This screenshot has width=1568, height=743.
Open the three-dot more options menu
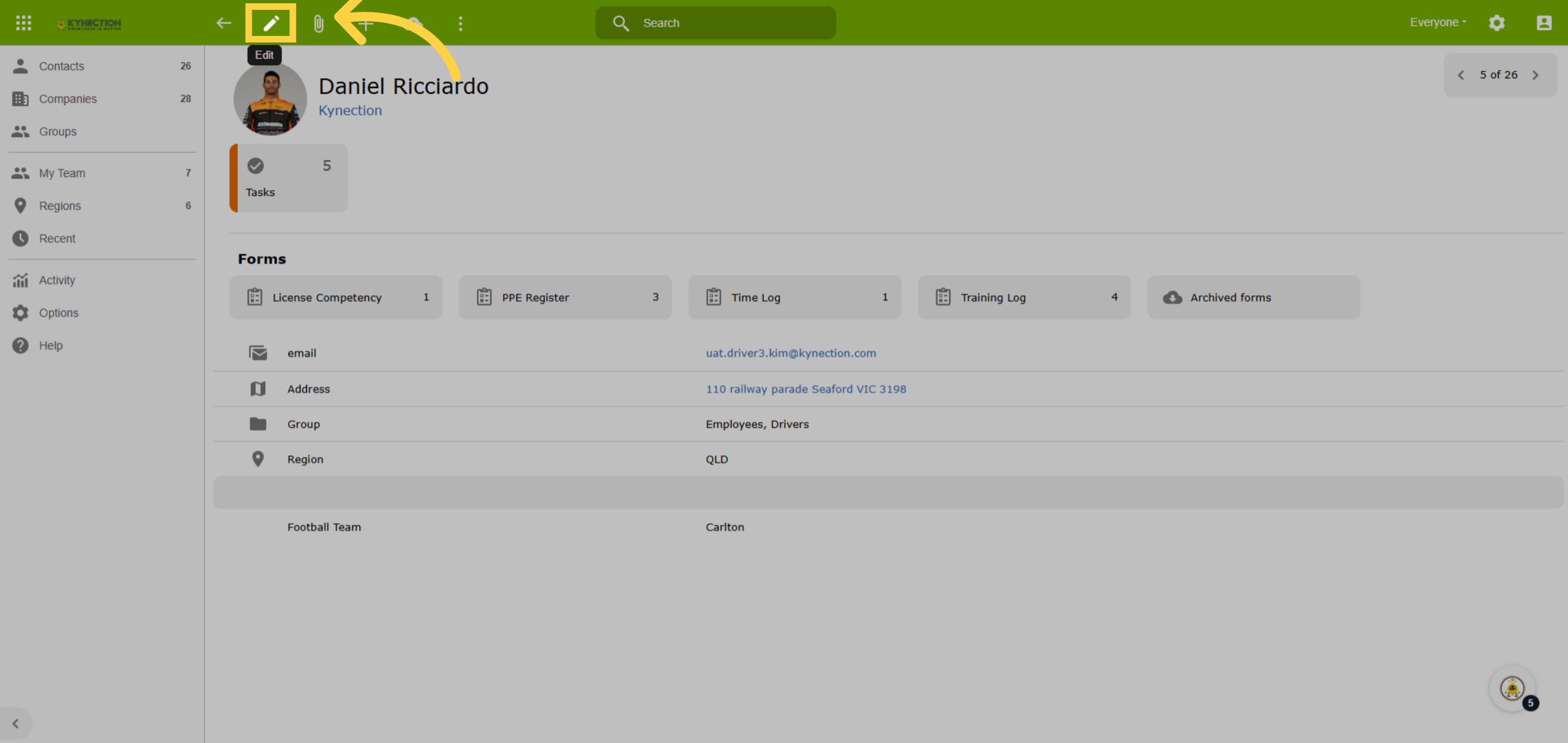click(460, 24)
